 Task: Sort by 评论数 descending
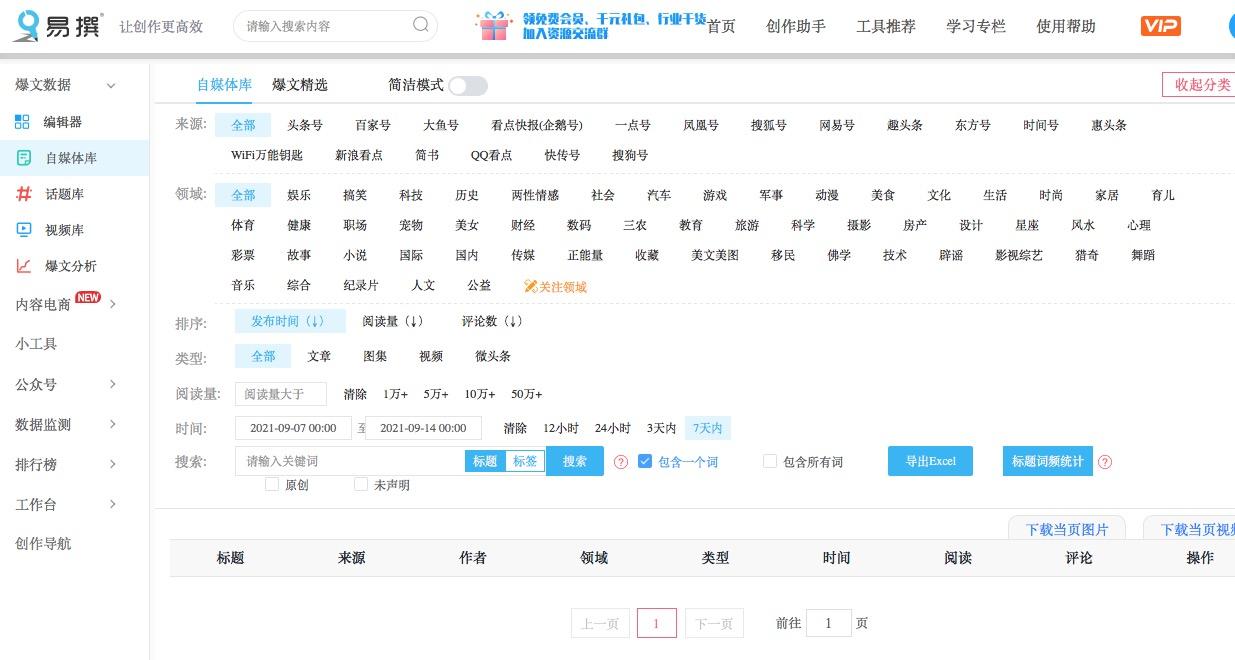(x=493, y=321)
